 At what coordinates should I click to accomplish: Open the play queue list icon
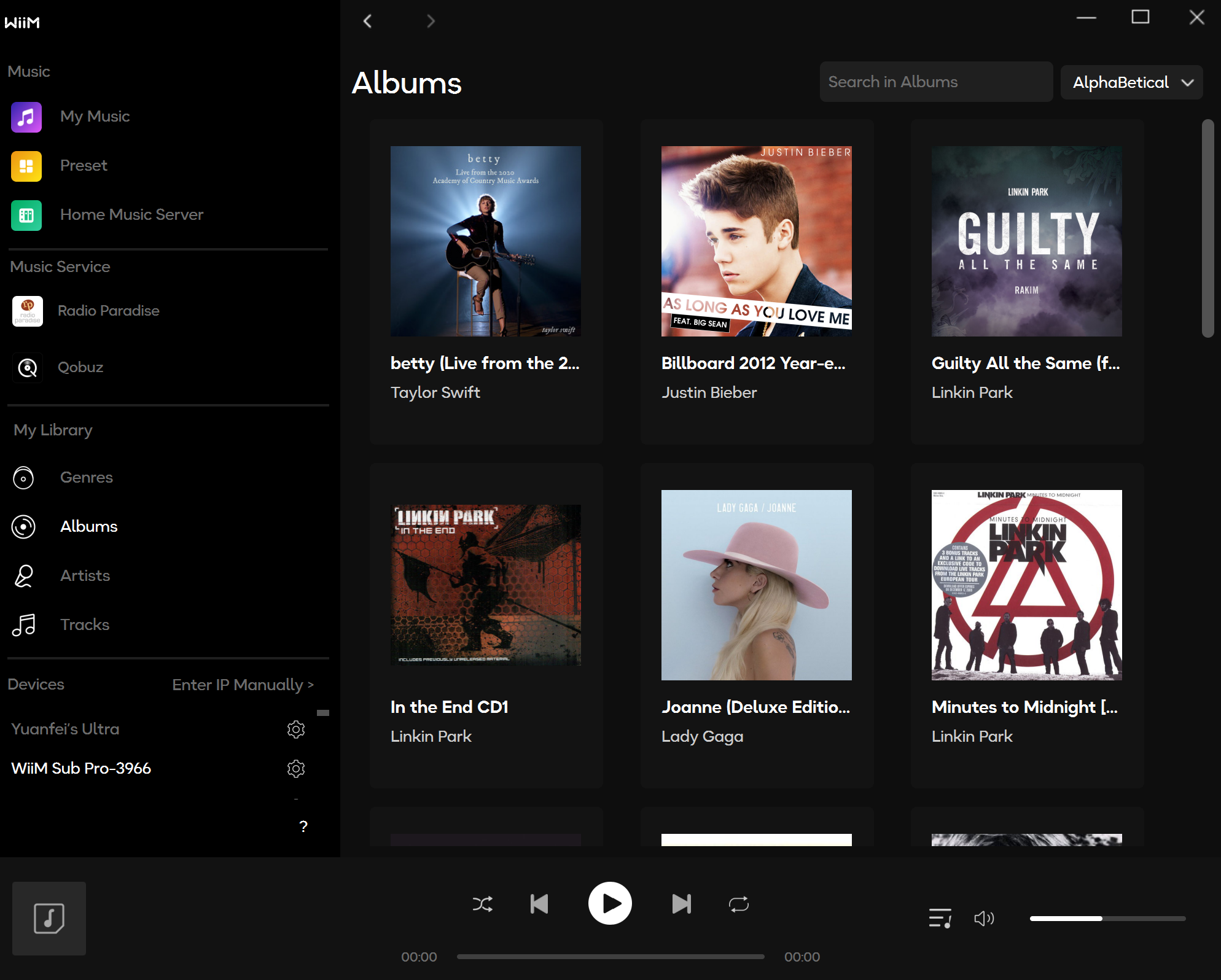pos(940,919)
